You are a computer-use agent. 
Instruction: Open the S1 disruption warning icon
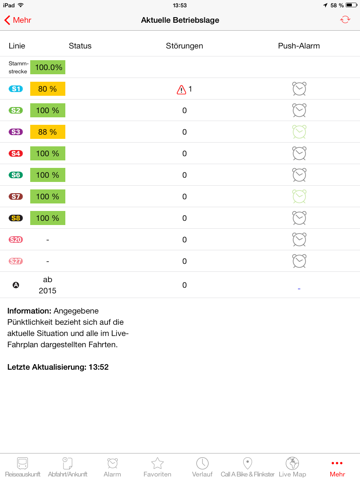pyautogui.click(x=181, y=89)
